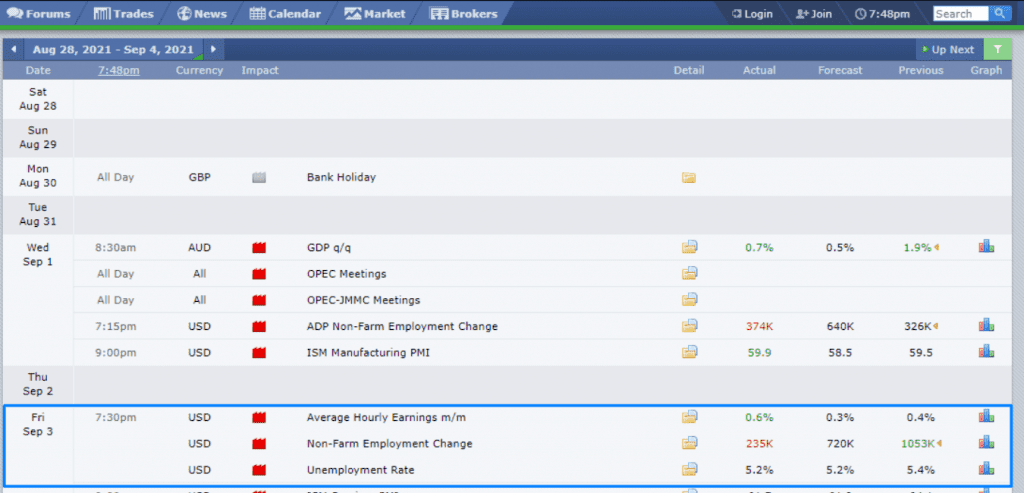Open detail folder for OPEC-JMMC Meetings
This screenshot has width=1024, height=493.
click(x=689, y=300)
